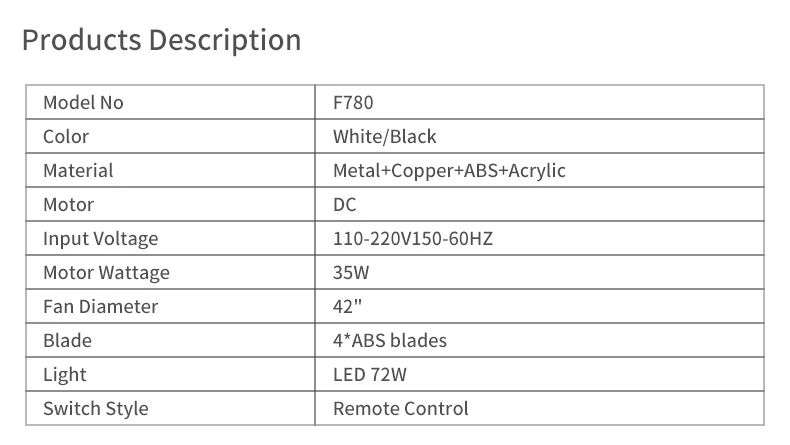Viewport: 790px width, 445px height.
Task: Select the Motor Wattage label
Action: [106, 273]
